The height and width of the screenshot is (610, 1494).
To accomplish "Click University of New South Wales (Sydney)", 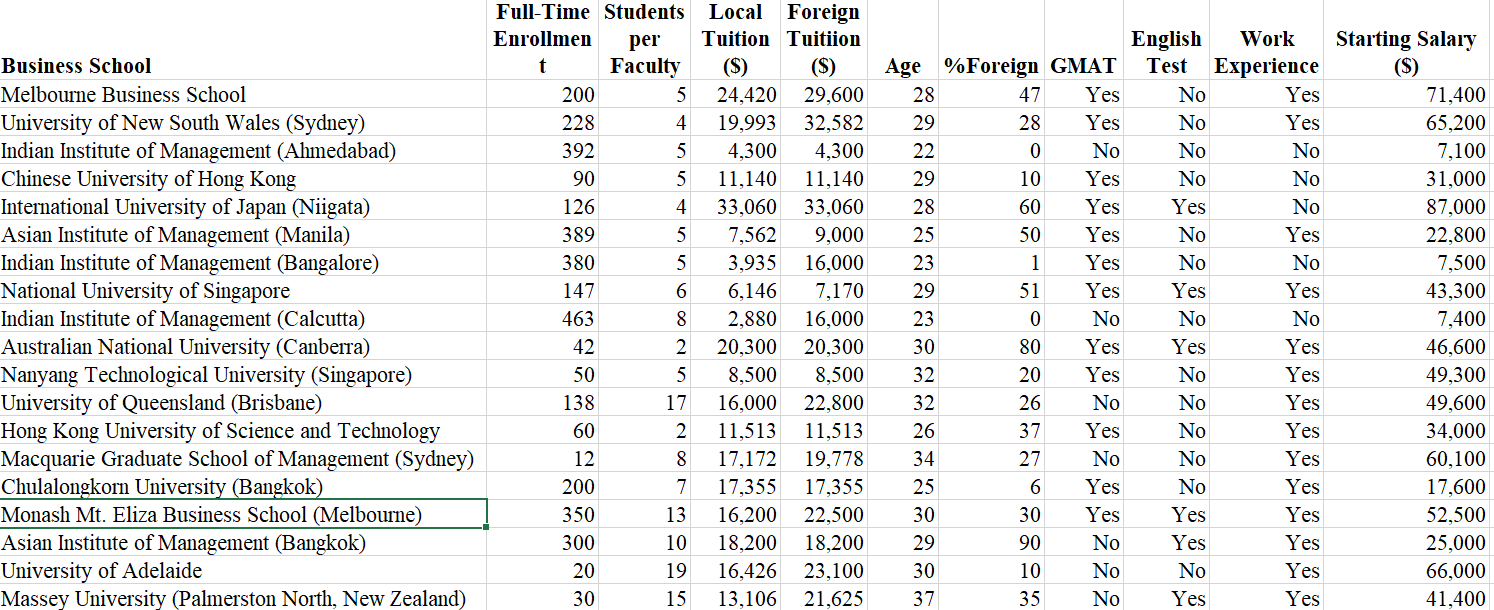I will pyautogui.click(x=244, y=123).
